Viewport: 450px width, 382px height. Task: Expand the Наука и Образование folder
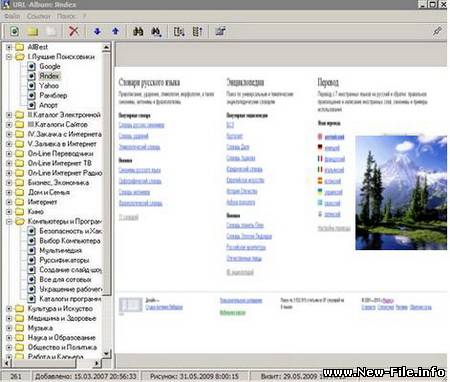point(9,338)
